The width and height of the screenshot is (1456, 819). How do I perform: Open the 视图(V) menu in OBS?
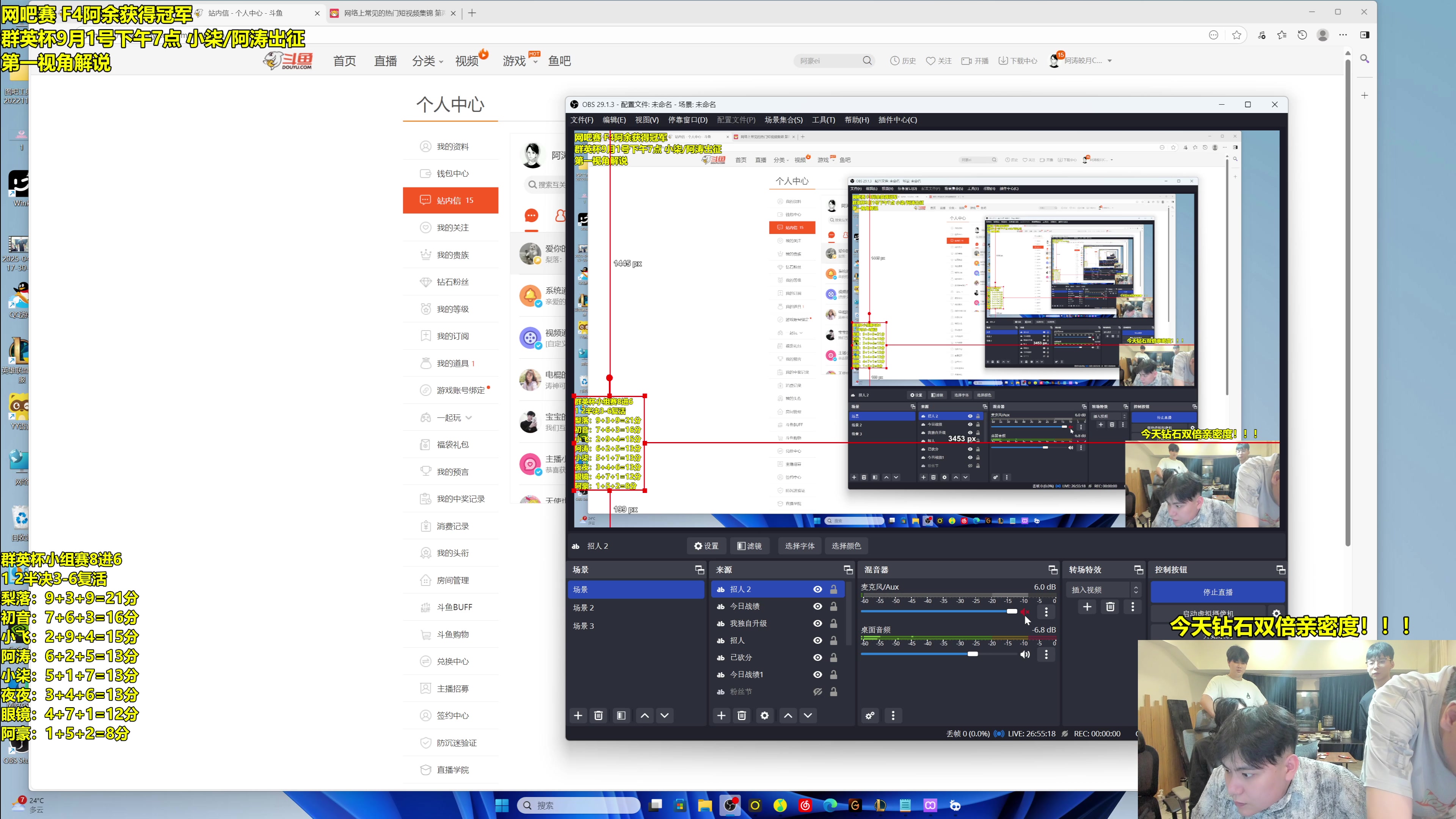point(646,120)
